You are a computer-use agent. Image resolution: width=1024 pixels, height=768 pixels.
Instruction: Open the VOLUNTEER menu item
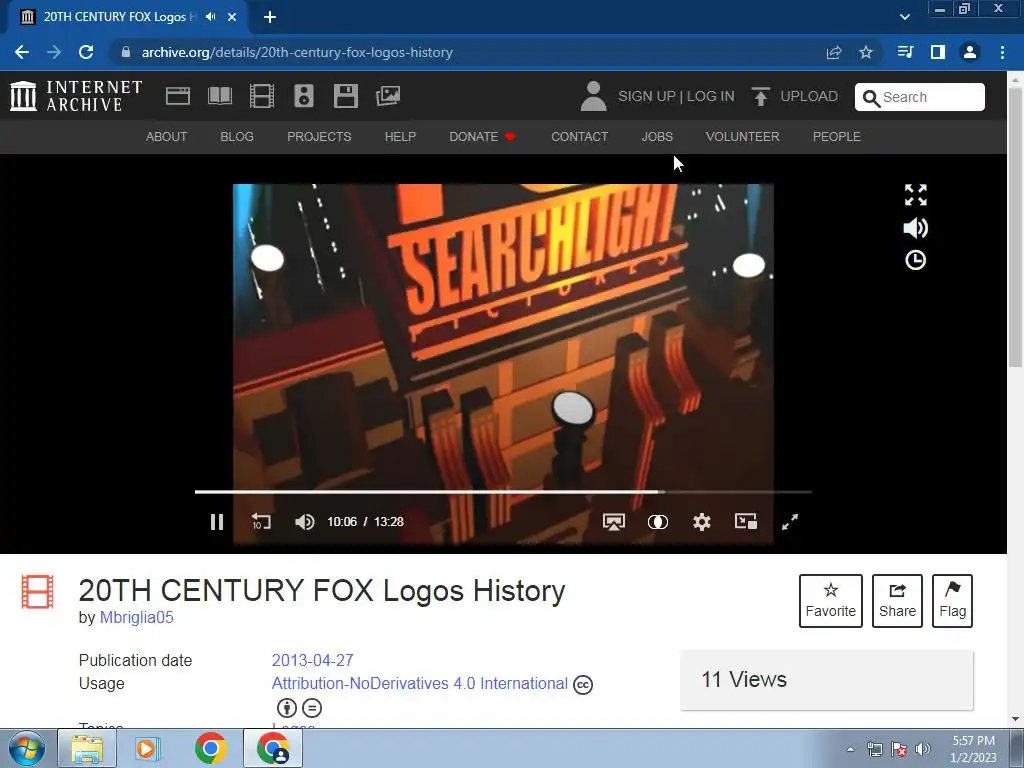743,136
